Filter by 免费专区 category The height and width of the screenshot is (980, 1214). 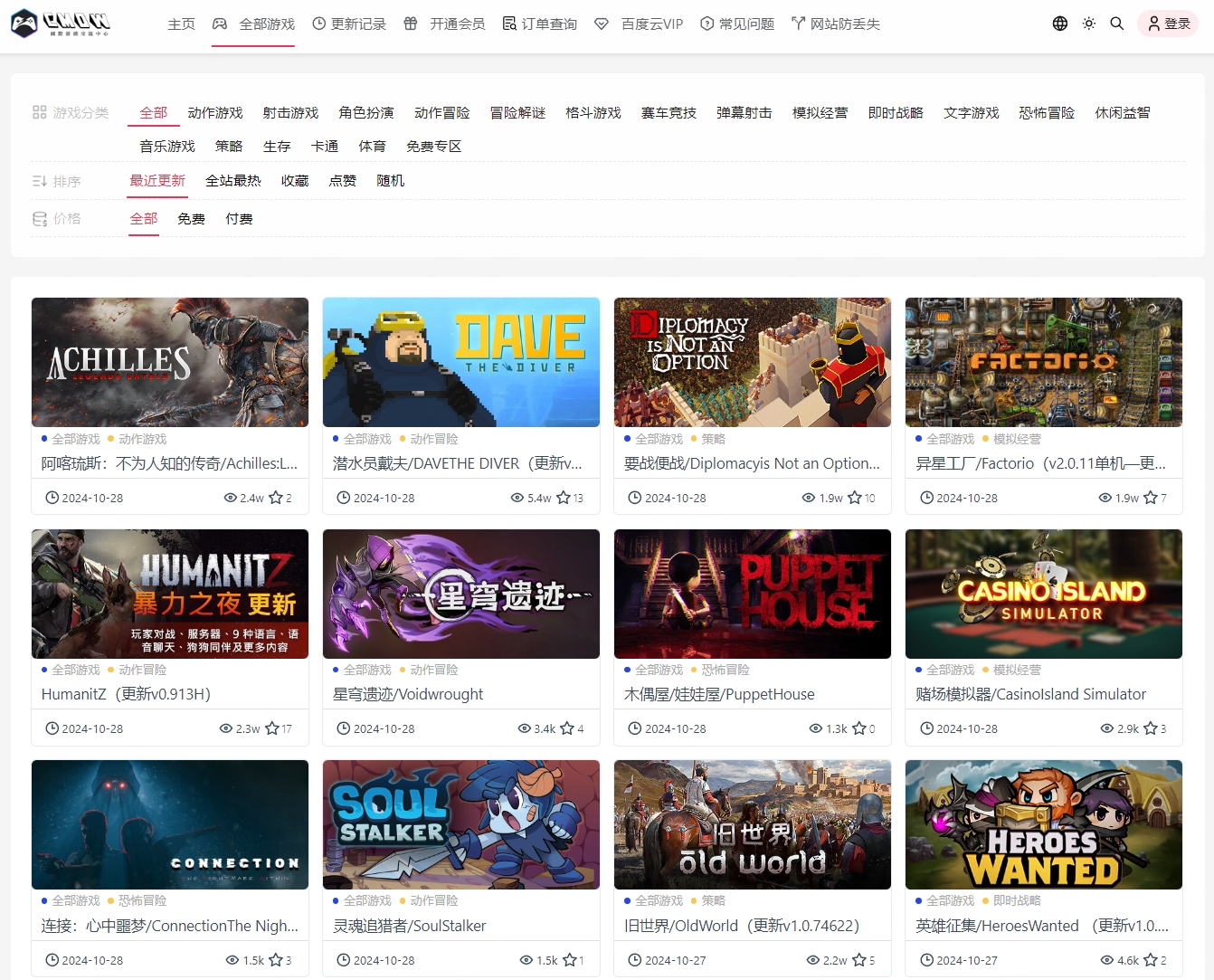pos(434,146)
